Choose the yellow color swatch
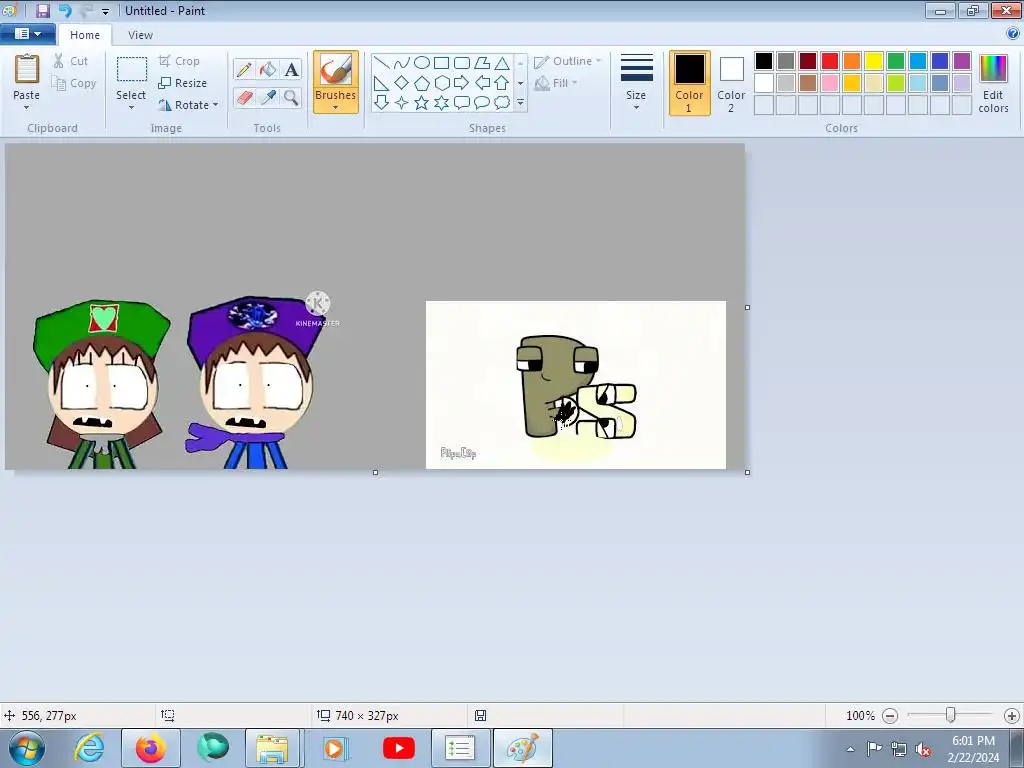This screenshot has width=1024, height=768. coord(874,61)
